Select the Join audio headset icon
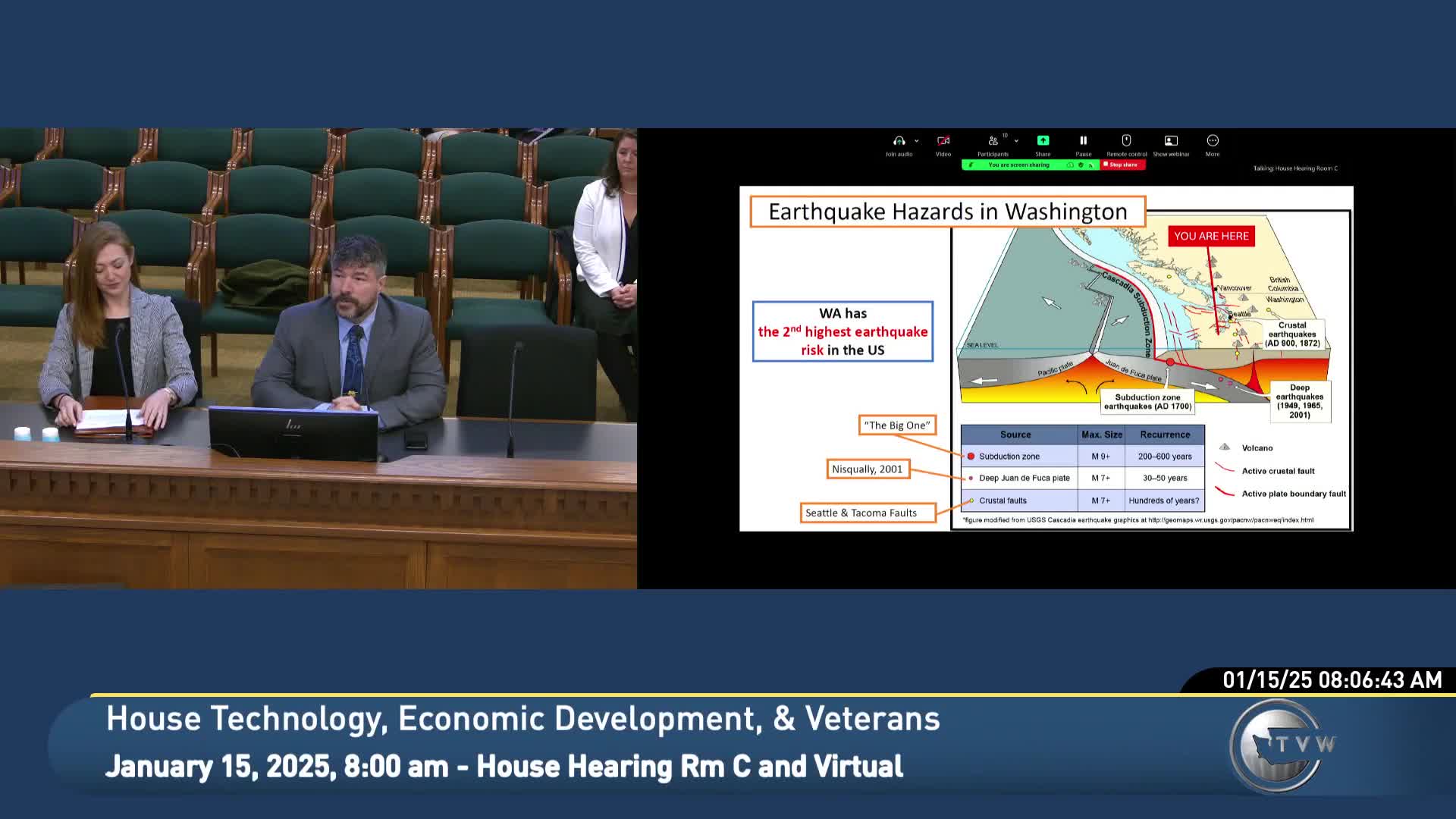The height and width of the screenshot is (819, 1456). [x=899, y=140]
